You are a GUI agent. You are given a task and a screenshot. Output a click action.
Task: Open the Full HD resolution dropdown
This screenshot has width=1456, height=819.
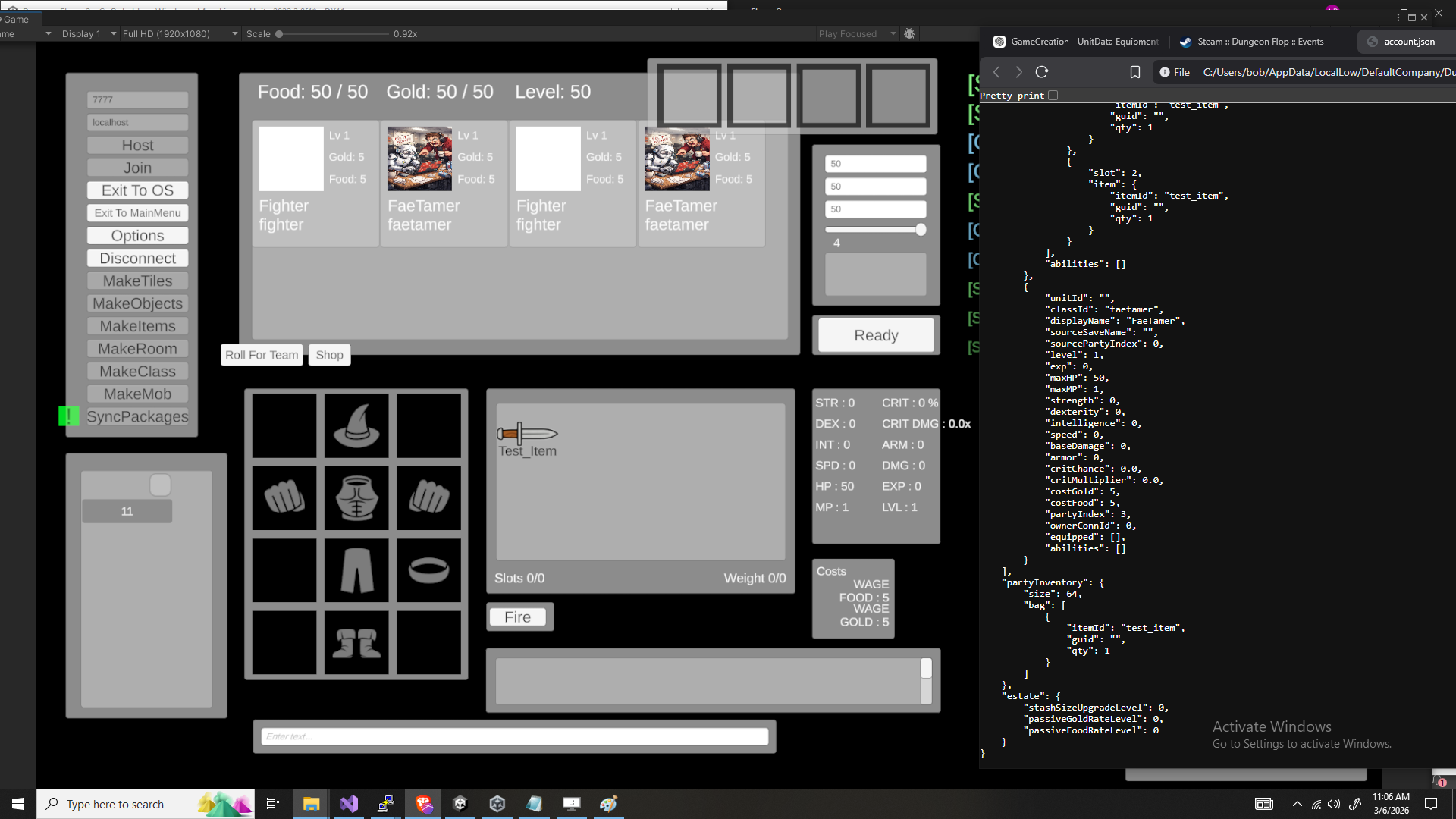180,34
